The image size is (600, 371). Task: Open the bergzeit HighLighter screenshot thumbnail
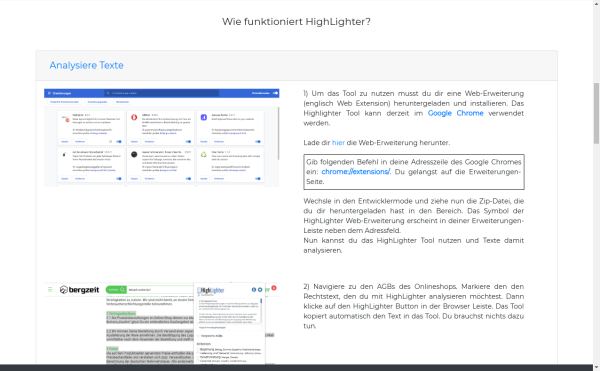(161, 324)
